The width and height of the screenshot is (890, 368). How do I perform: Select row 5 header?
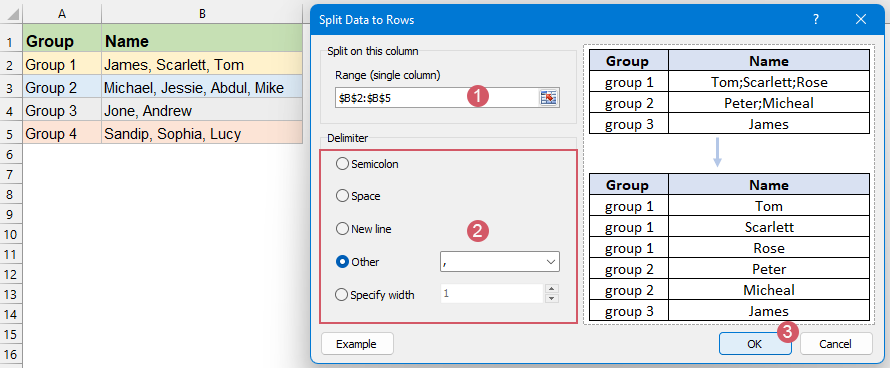pyautogui.click(x=11, y=134)
